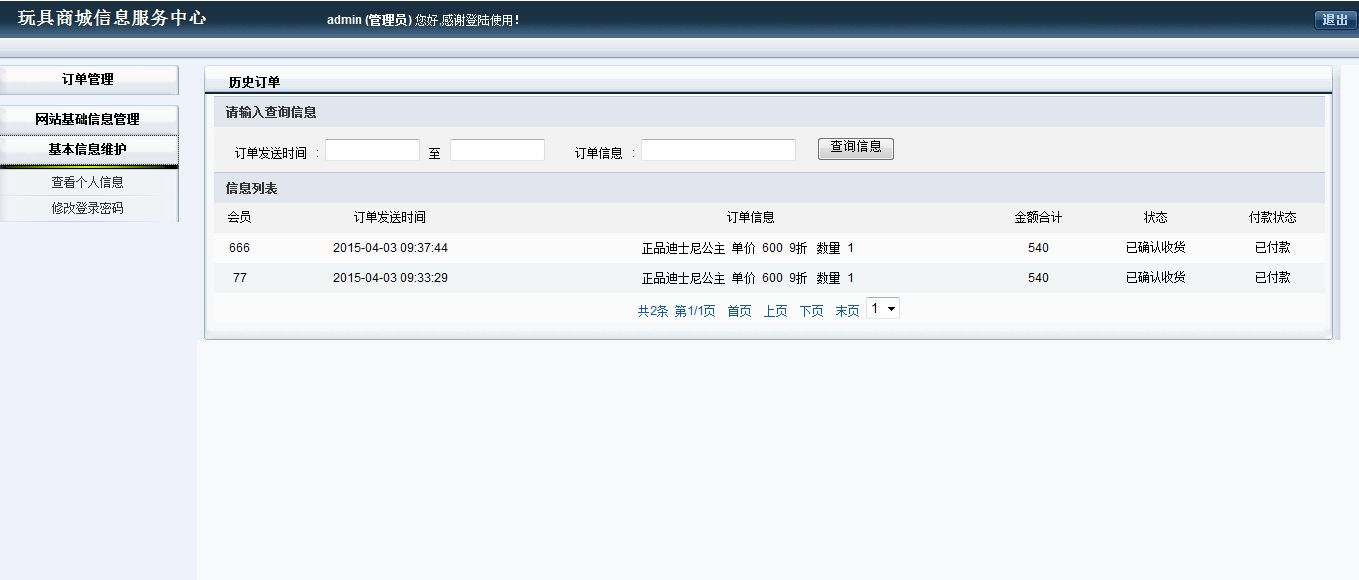Viewport: 1359px width, 580px height.
Task: Click the 玩具商城信息服务中心 site title
Action: (x=112, y=18)
